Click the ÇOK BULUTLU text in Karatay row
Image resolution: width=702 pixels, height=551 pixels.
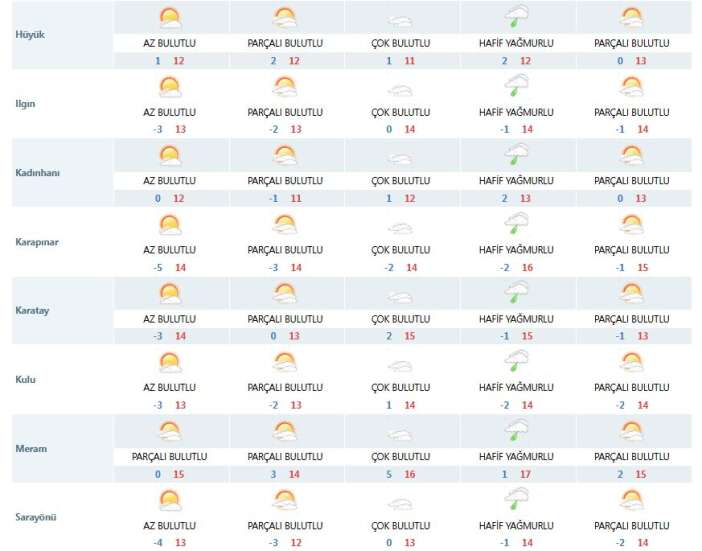click(x=401, y=318)
